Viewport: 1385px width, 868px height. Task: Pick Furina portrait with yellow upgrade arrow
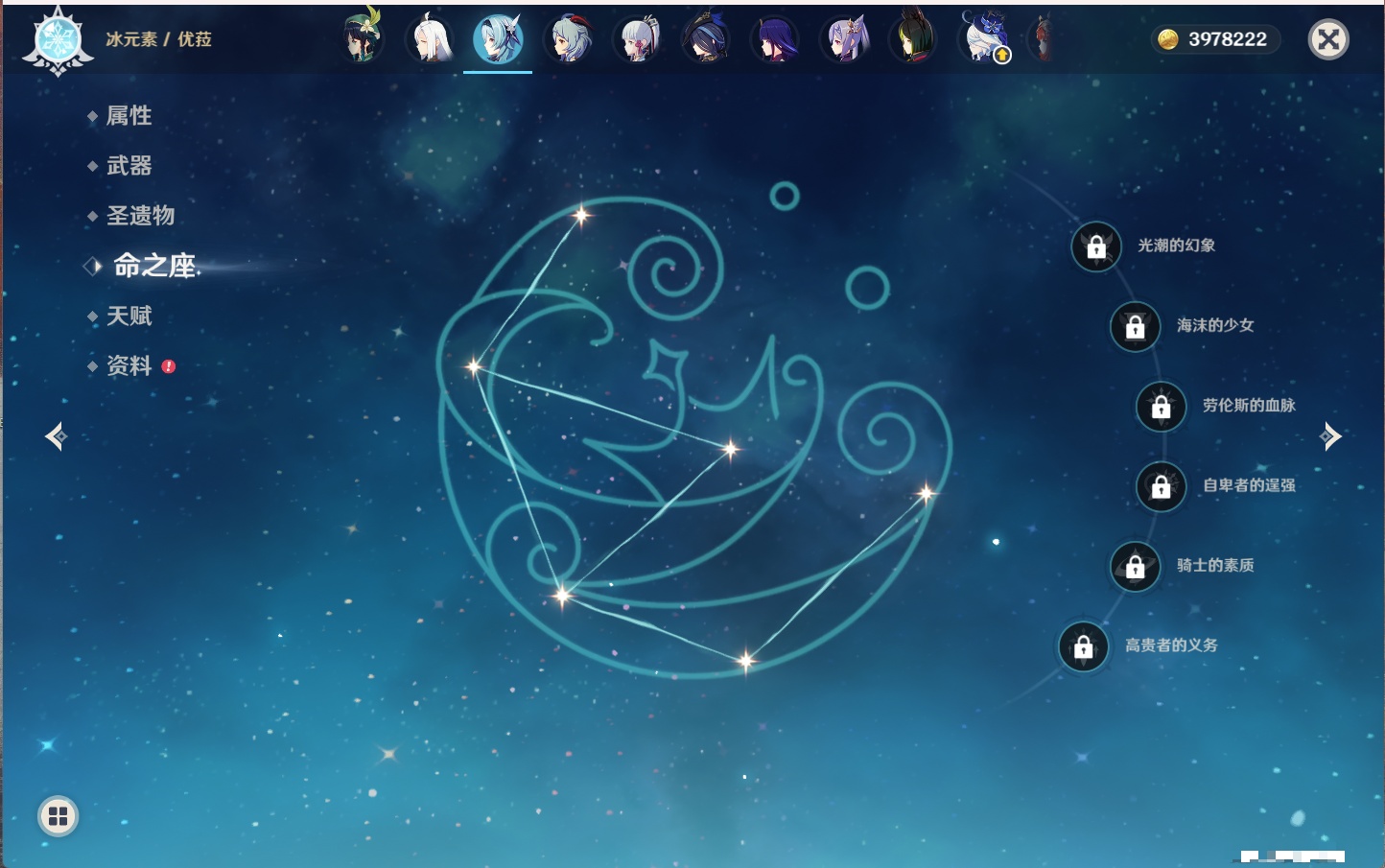pyautogui.click(x=985, y=39)
